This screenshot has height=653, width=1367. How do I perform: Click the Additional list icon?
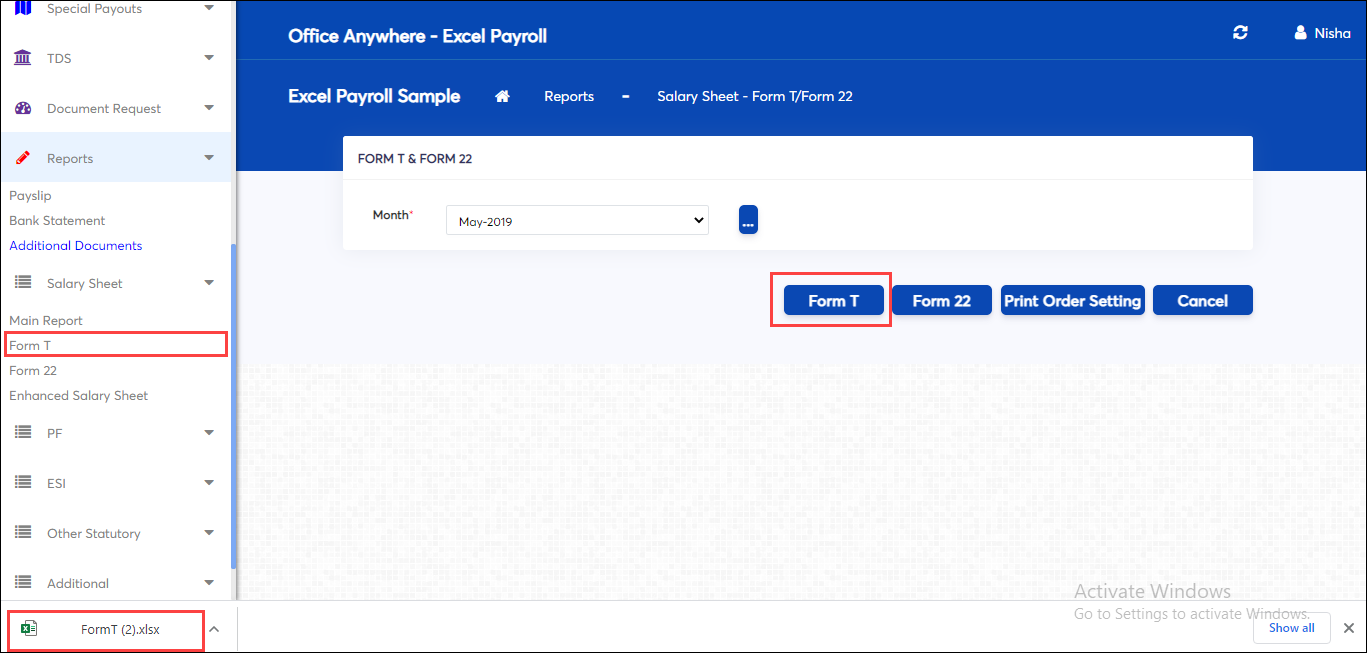[23, 583]
